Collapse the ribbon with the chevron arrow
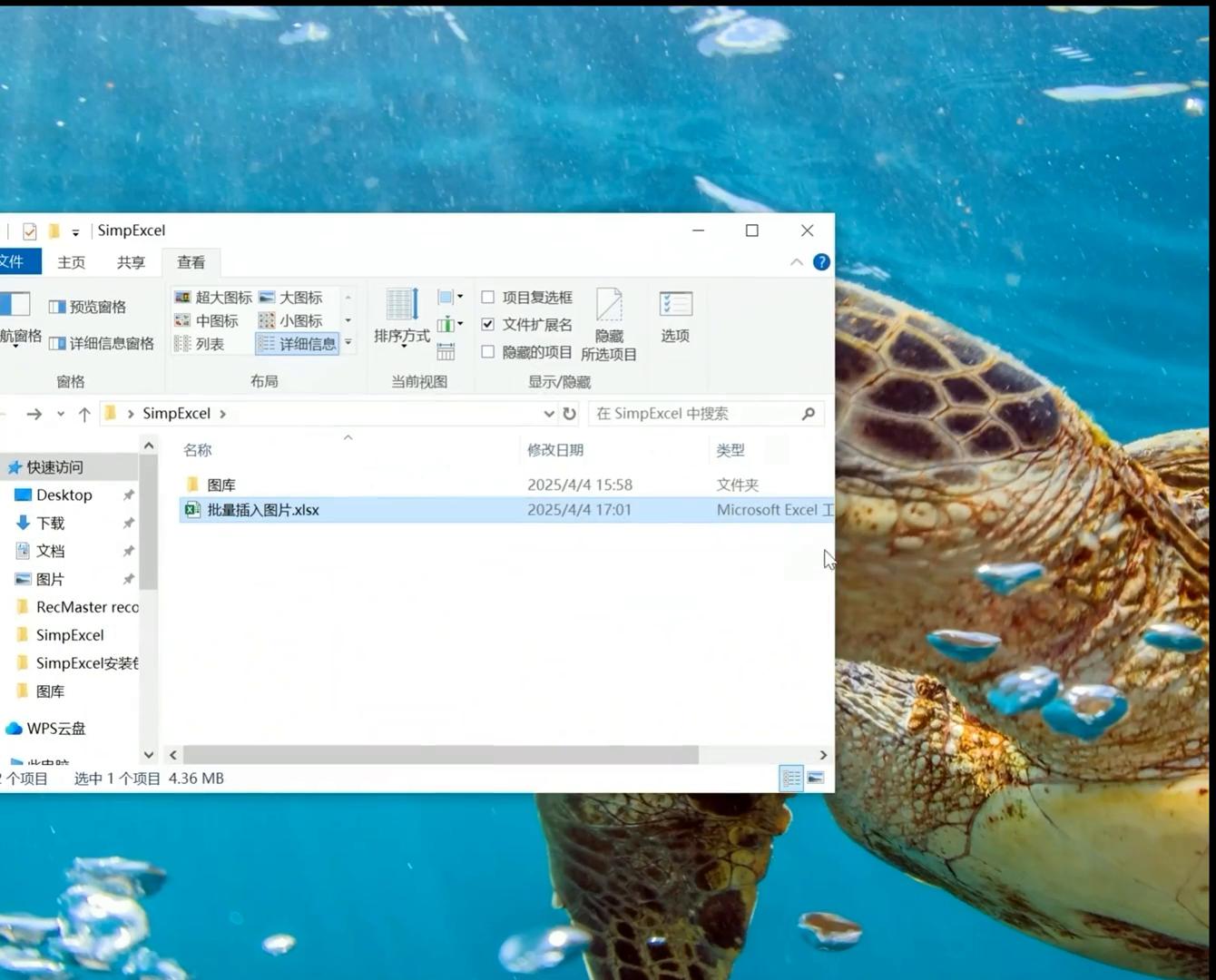 pos(797,262)
